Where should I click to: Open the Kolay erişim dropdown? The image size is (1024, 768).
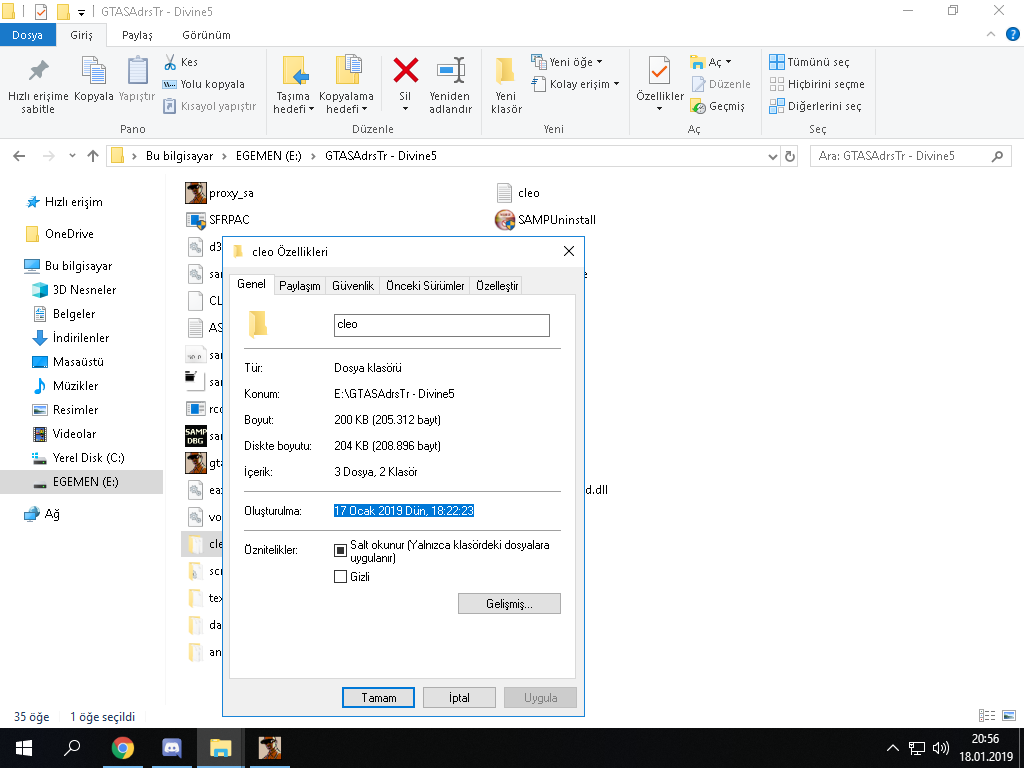tap(584, 84)
